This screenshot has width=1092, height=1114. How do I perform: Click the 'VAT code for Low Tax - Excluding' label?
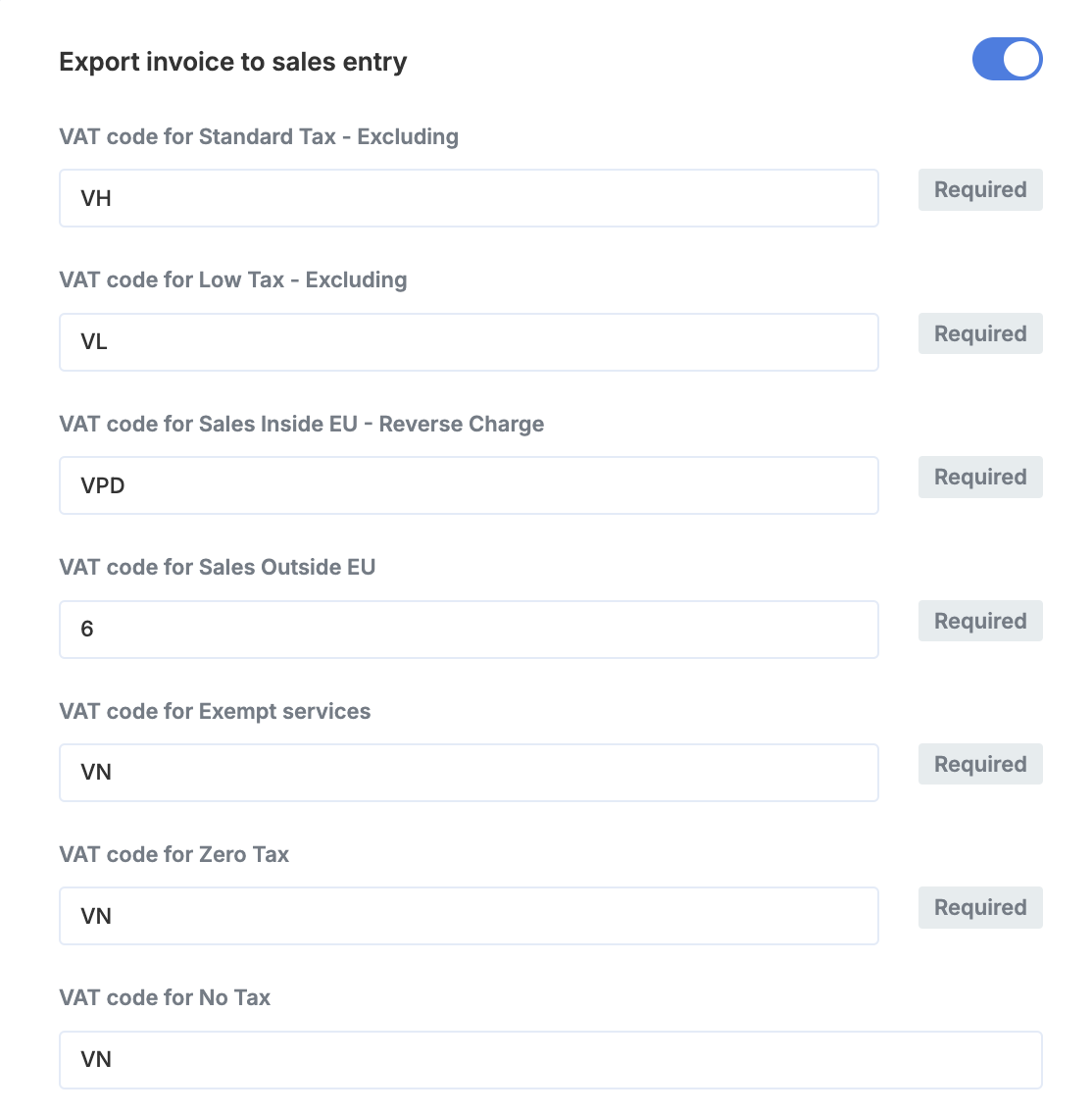click(233, 279)
